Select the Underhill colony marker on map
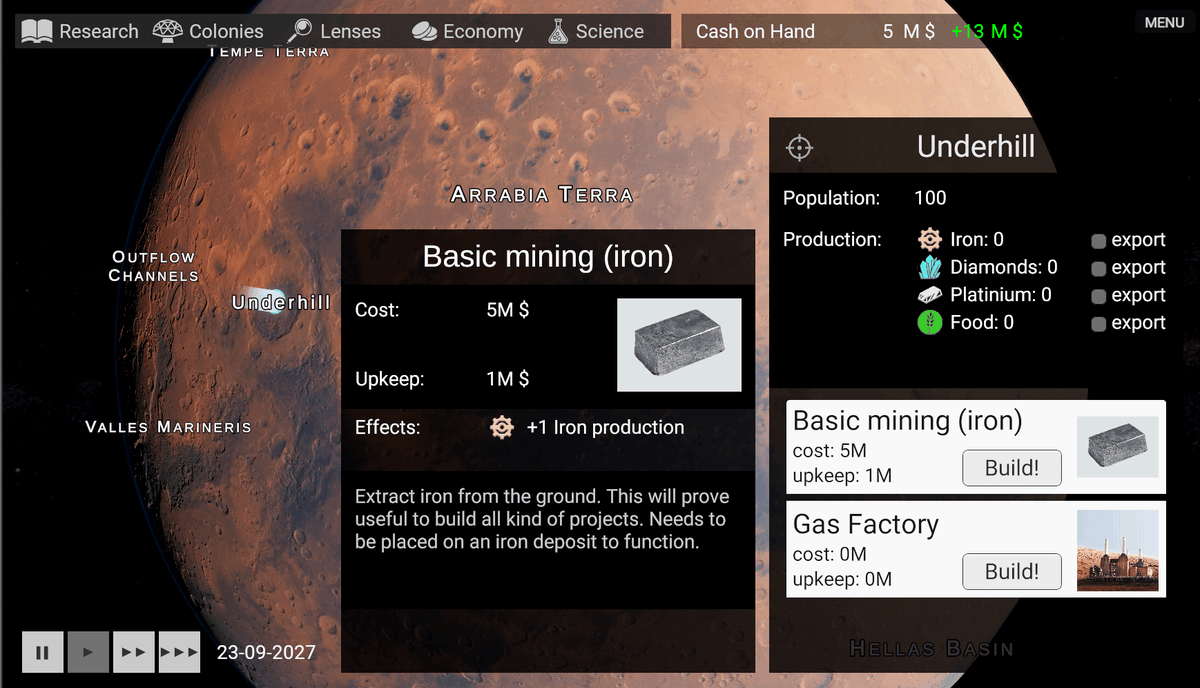 pos(272,301)
